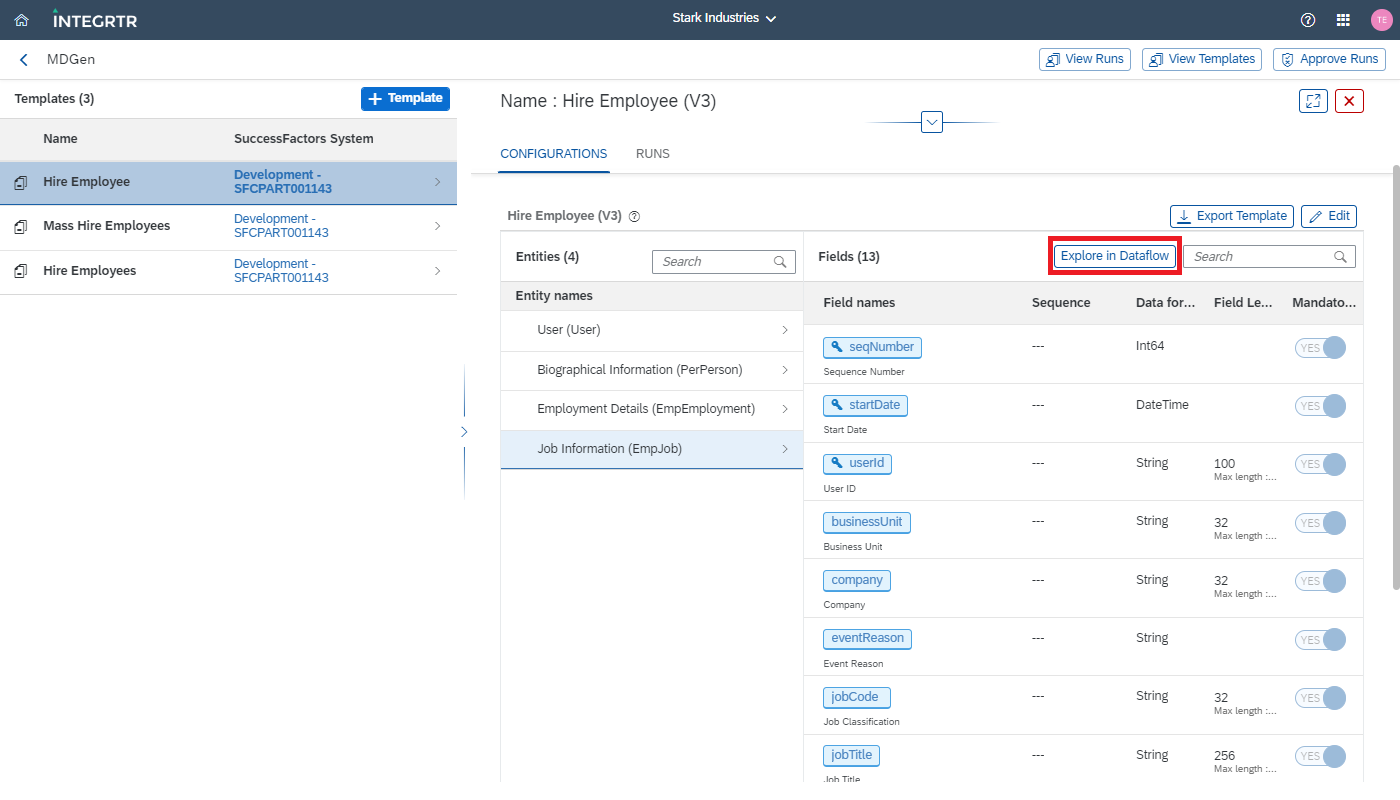The image size is (1400, 800).
Task: Click the fullscreen expand icon near the close button
Action: 1313,101
